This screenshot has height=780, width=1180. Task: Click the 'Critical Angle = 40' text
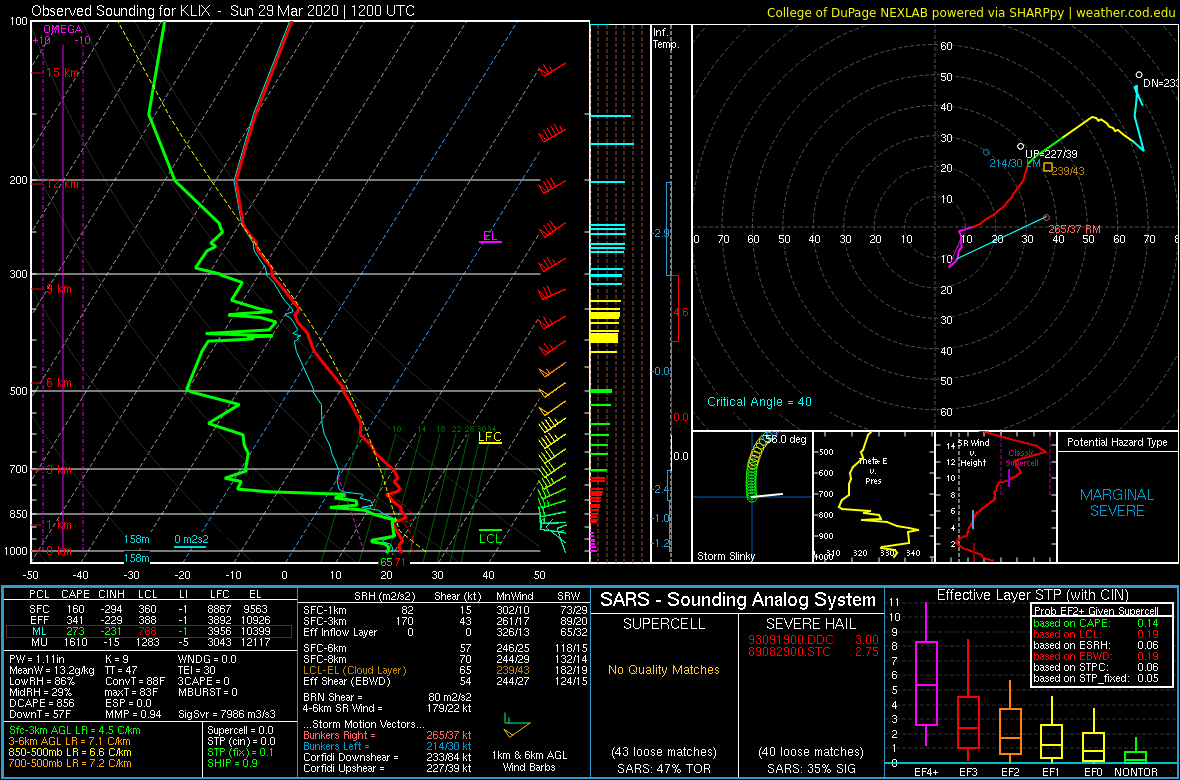click(x=759, y=401)
